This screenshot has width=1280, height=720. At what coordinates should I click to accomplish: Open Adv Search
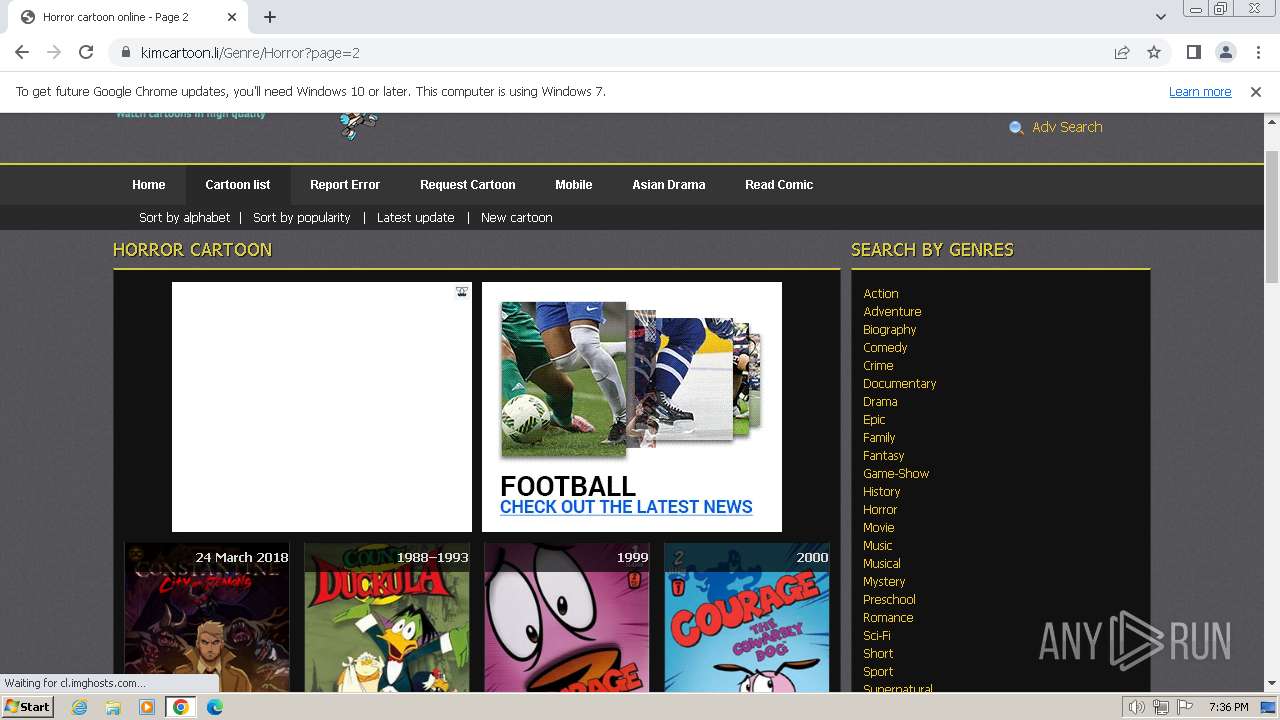(x=1067, y=127)
